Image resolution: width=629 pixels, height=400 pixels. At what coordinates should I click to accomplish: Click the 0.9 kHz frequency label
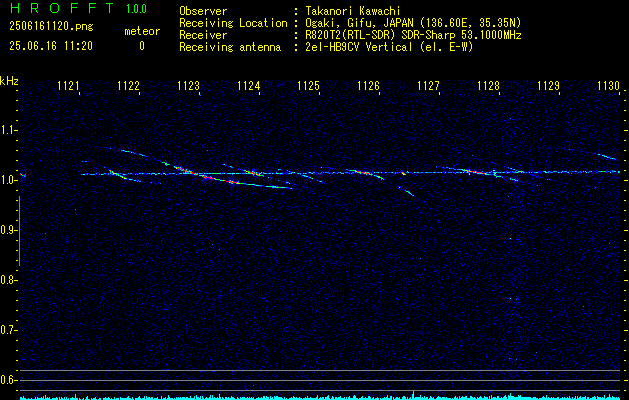(x=8, y=230)
